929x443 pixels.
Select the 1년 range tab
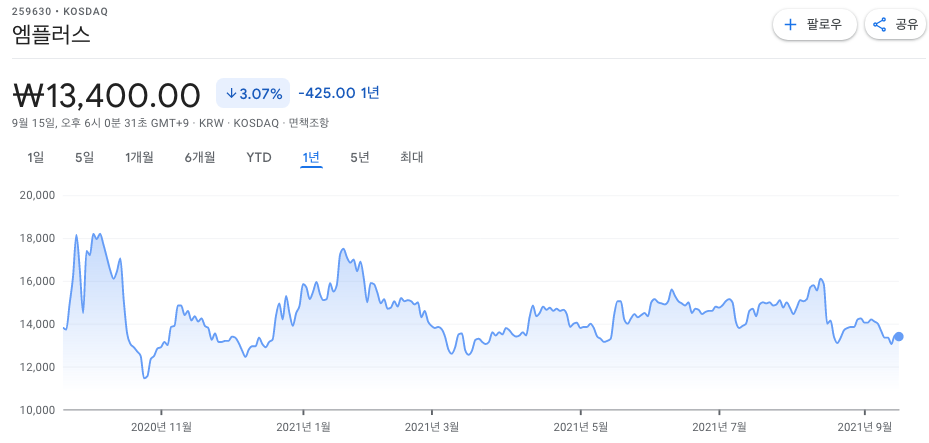[x=311, y=158]
